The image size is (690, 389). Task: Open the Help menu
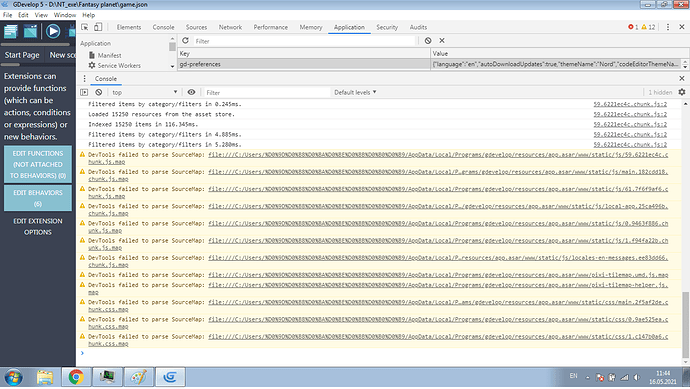click(88, 15)
